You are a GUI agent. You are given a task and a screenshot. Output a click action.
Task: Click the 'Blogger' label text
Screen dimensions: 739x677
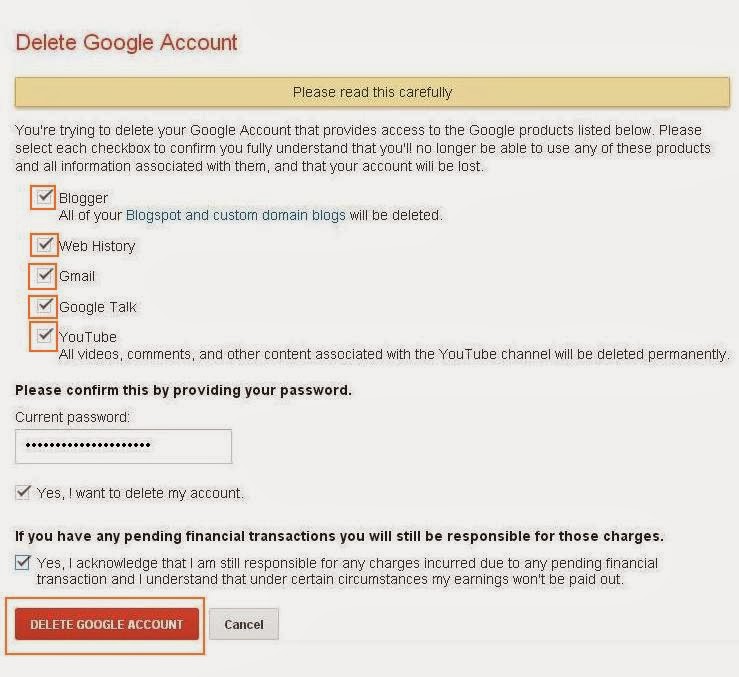[83, 198]
